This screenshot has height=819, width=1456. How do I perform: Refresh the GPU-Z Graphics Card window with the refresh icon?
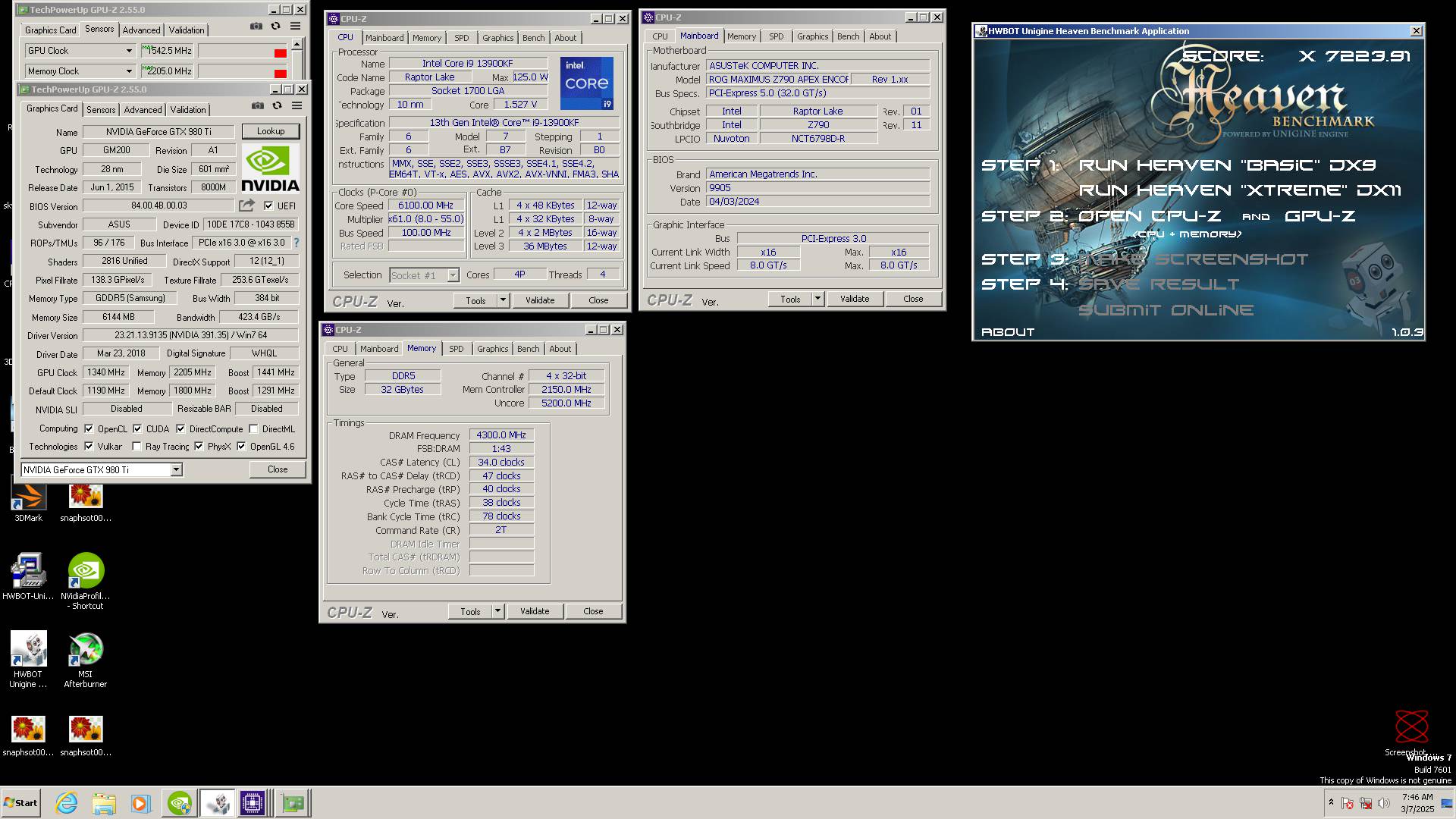[277, 106]
